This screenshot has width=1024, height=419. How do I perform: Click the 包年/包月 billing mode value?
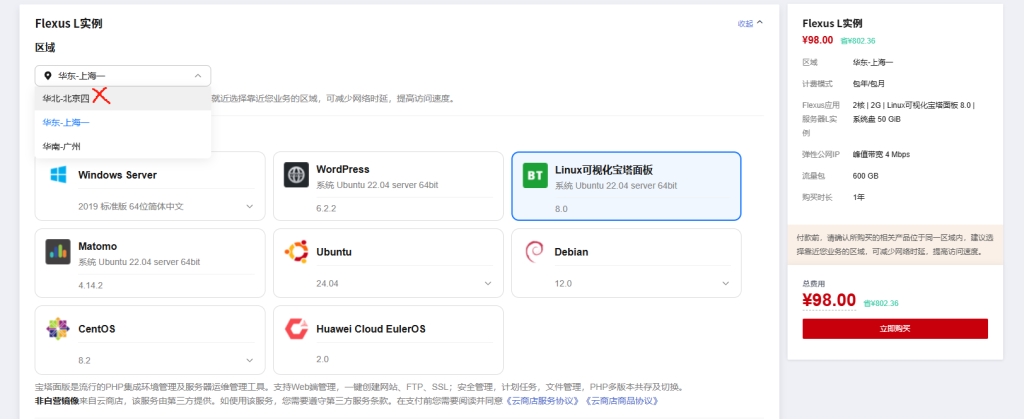869,84
